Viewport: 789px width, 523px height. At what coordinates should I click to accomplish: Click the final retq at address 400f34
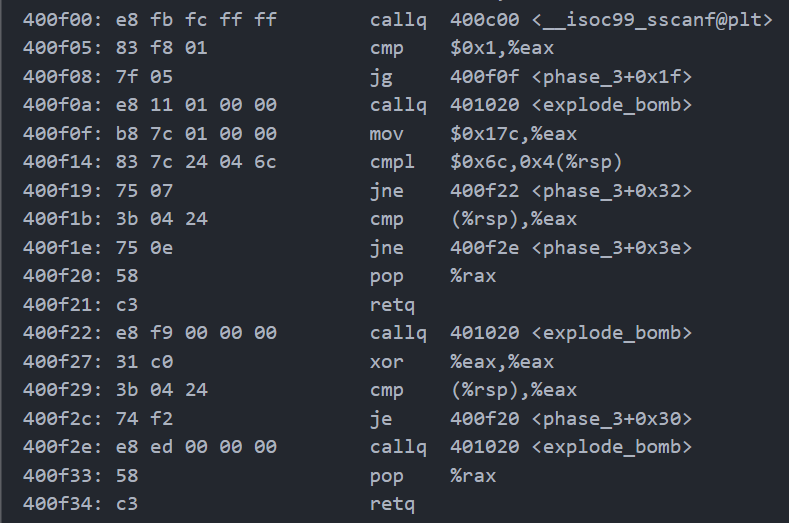[x=391, y=504]
